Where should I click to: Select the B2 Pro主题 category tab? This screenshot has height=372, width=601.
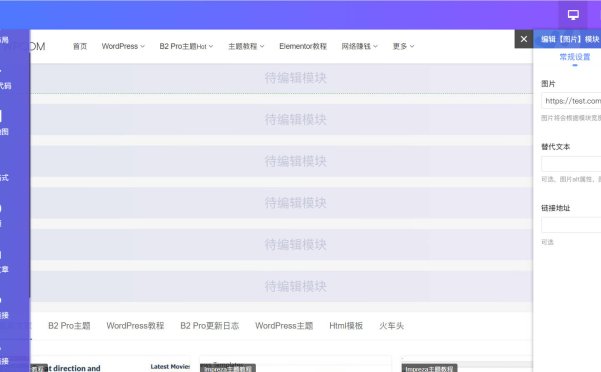[69, 326]
